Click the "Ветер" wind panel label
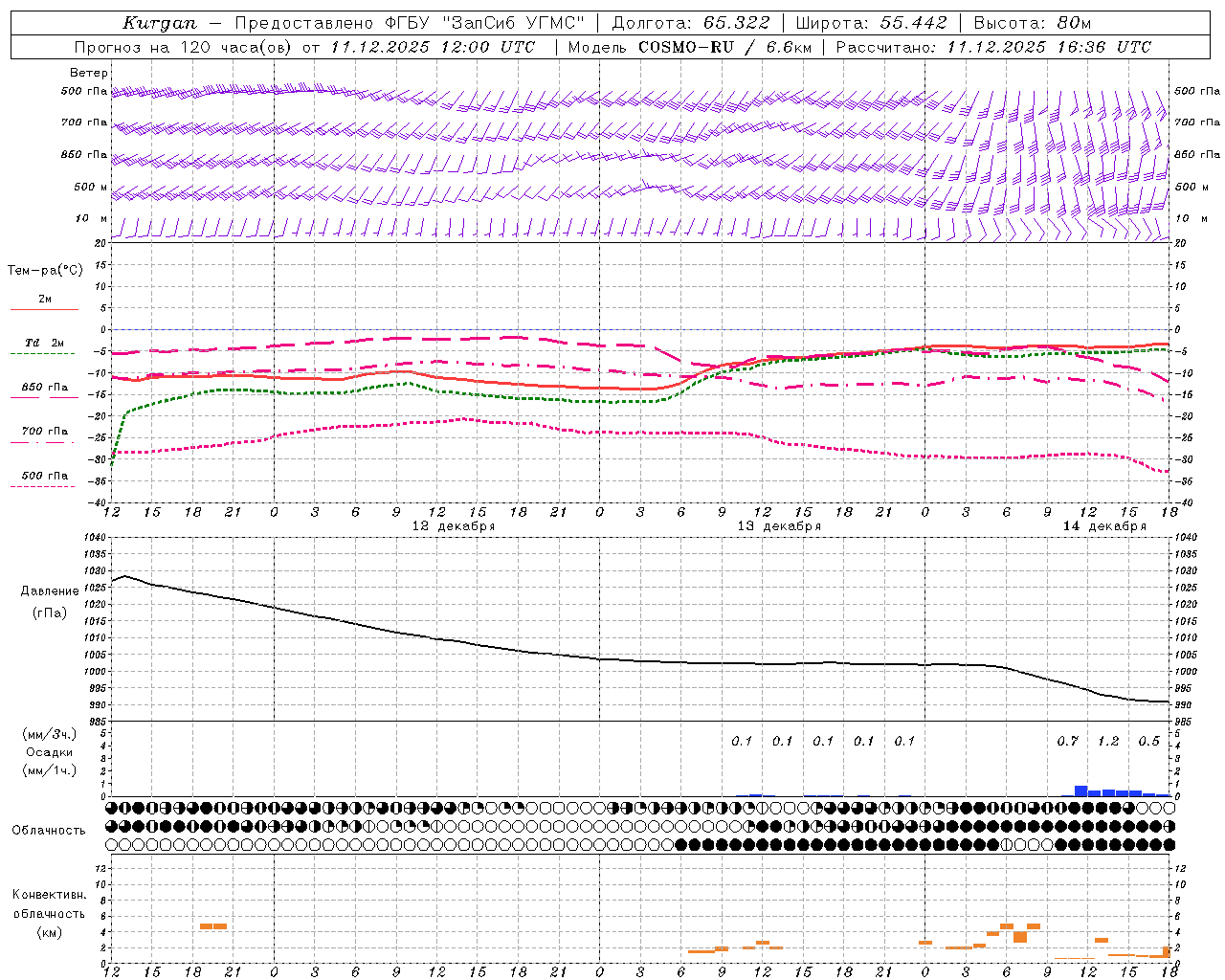 coord(89,73)
